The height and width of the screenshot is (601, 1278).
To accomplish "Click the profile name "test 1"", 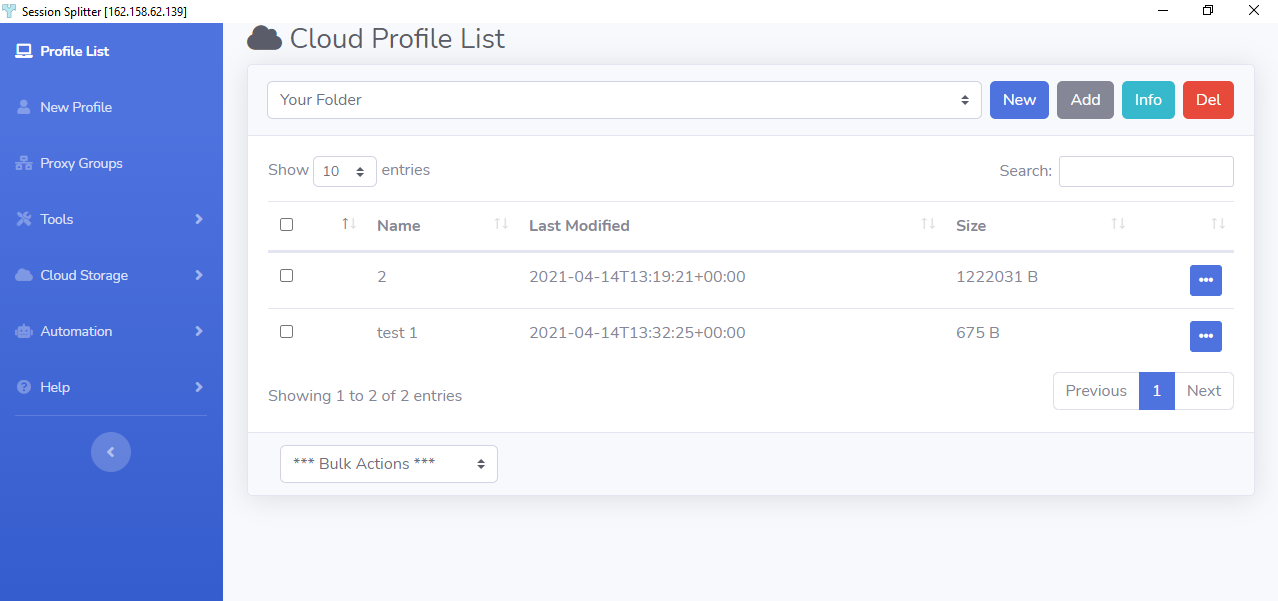I will coord(397,333).
